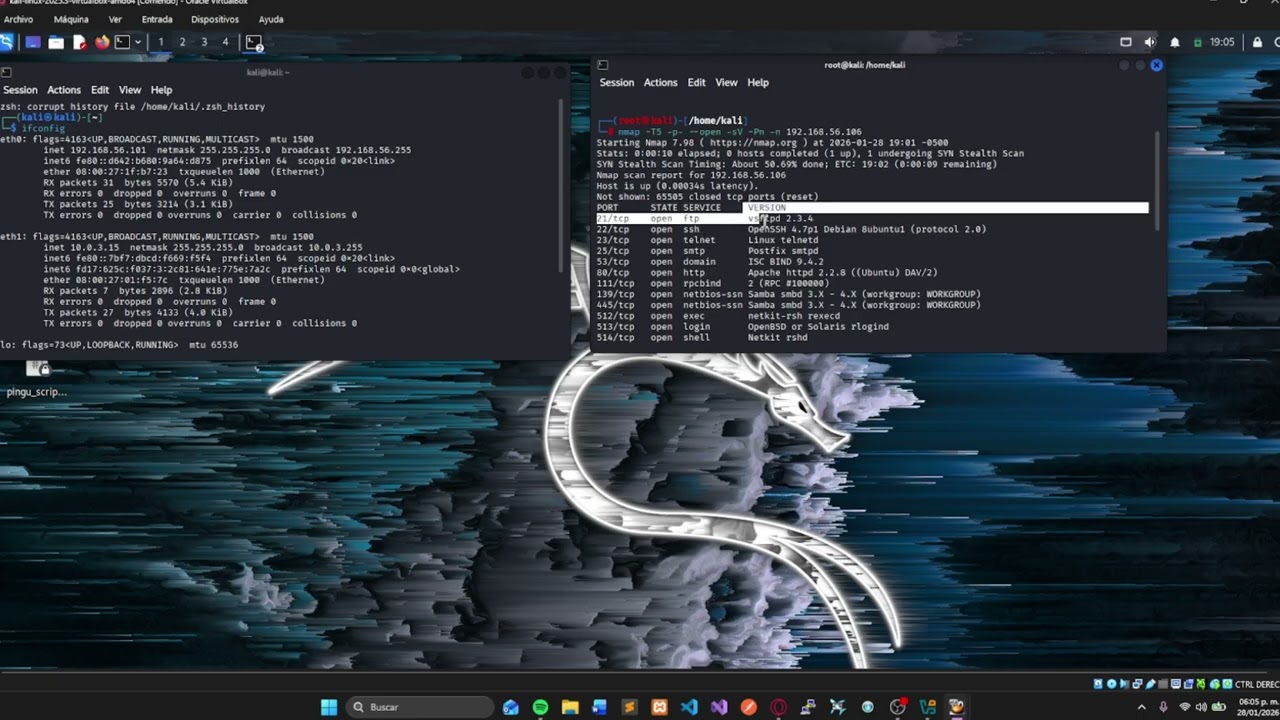Image resolution: width=1280 pixels, height=720 pixels.
Task: Click Windows date and time 06:05 p. m.
Action: [x=1258, y=707]
